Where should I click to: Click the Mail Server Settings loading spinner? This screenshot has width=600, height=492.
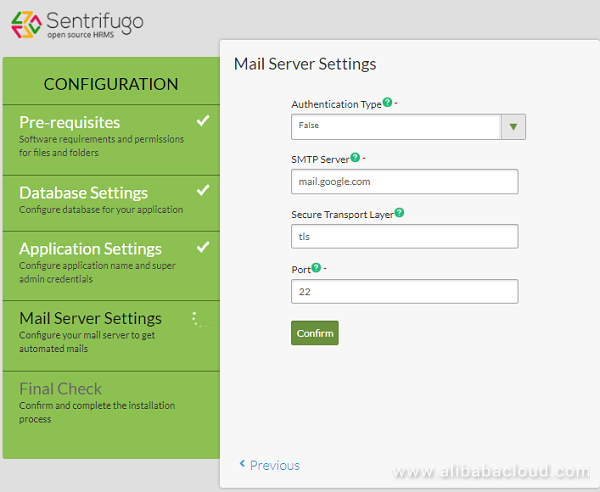[x=197, y=319]
